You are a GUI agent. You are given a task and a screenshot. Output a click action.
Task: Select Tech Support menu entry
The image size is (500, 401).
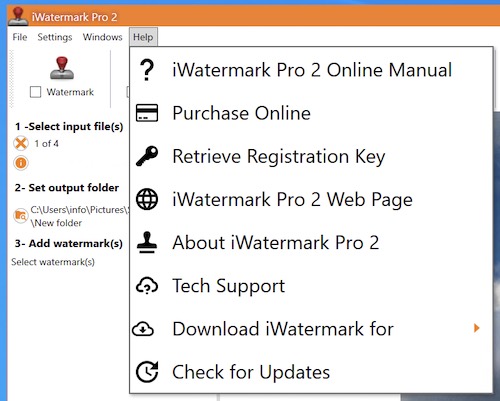click(x=311, y=286)
